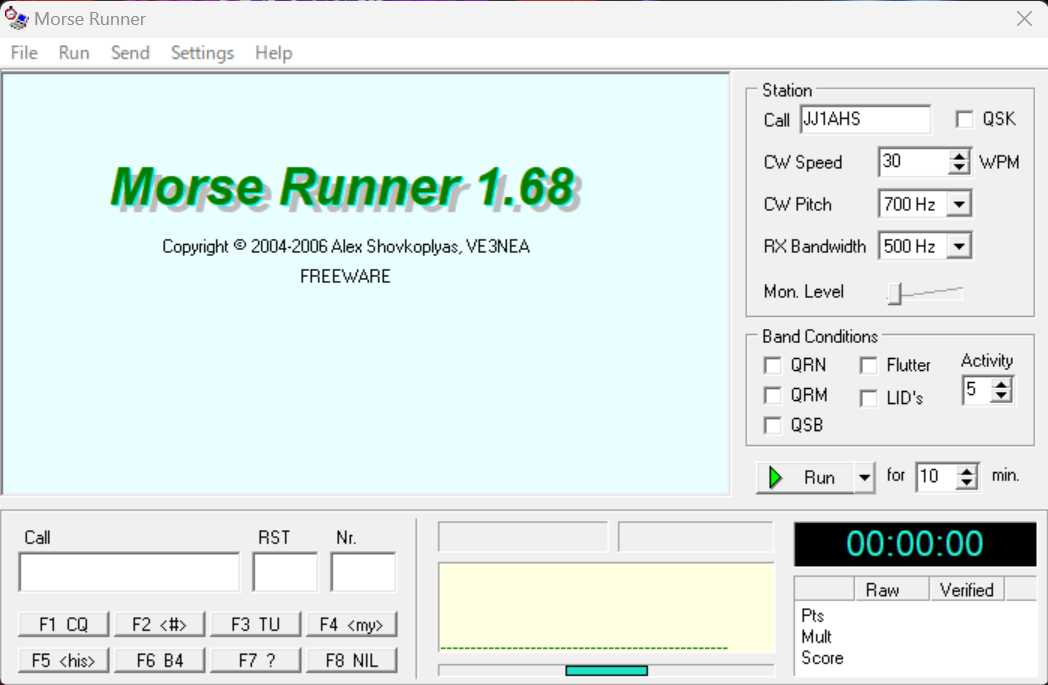This screenshot has width=1048, height=685.
Task: Click the F6 B4 button
Action: [x=159, y=660]
